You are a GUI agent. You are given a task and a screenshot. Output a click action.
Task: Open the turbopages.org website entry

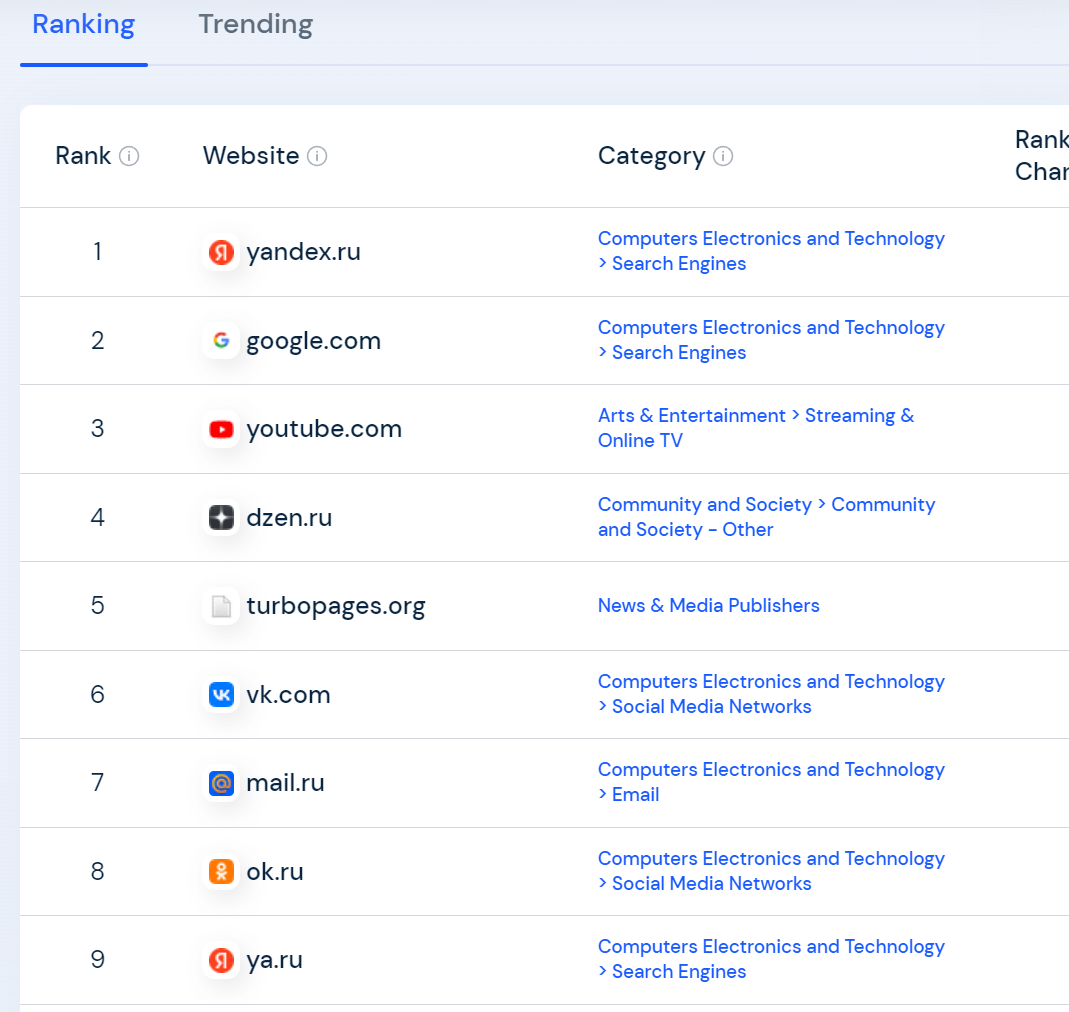coord(336,606)
